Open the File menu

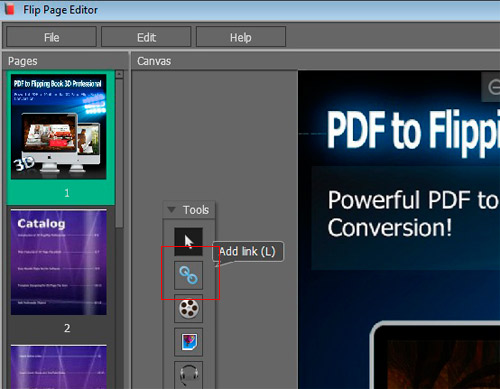pos(51,37)
